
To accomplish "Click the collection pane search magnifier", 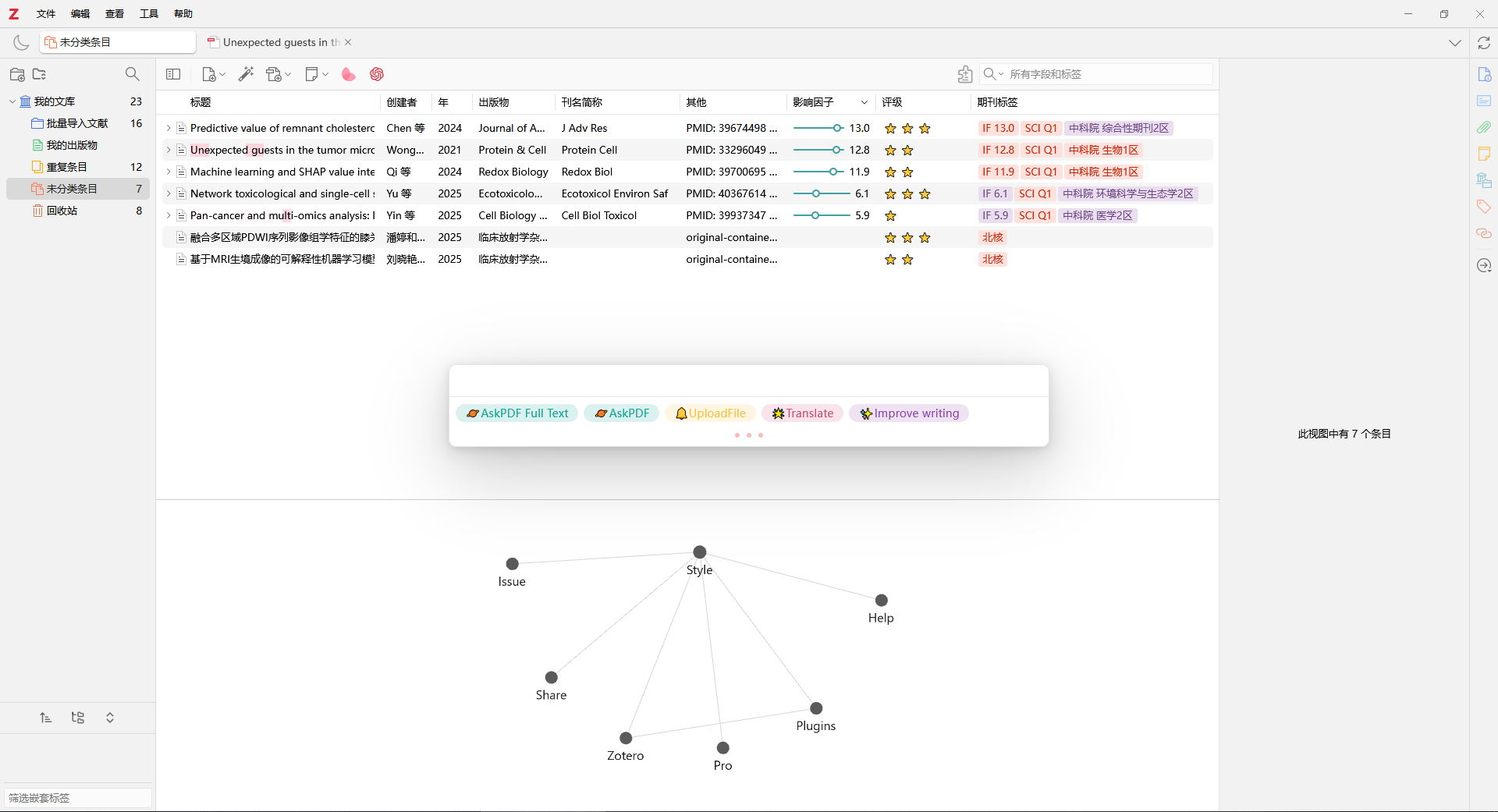I will [133, 74].
